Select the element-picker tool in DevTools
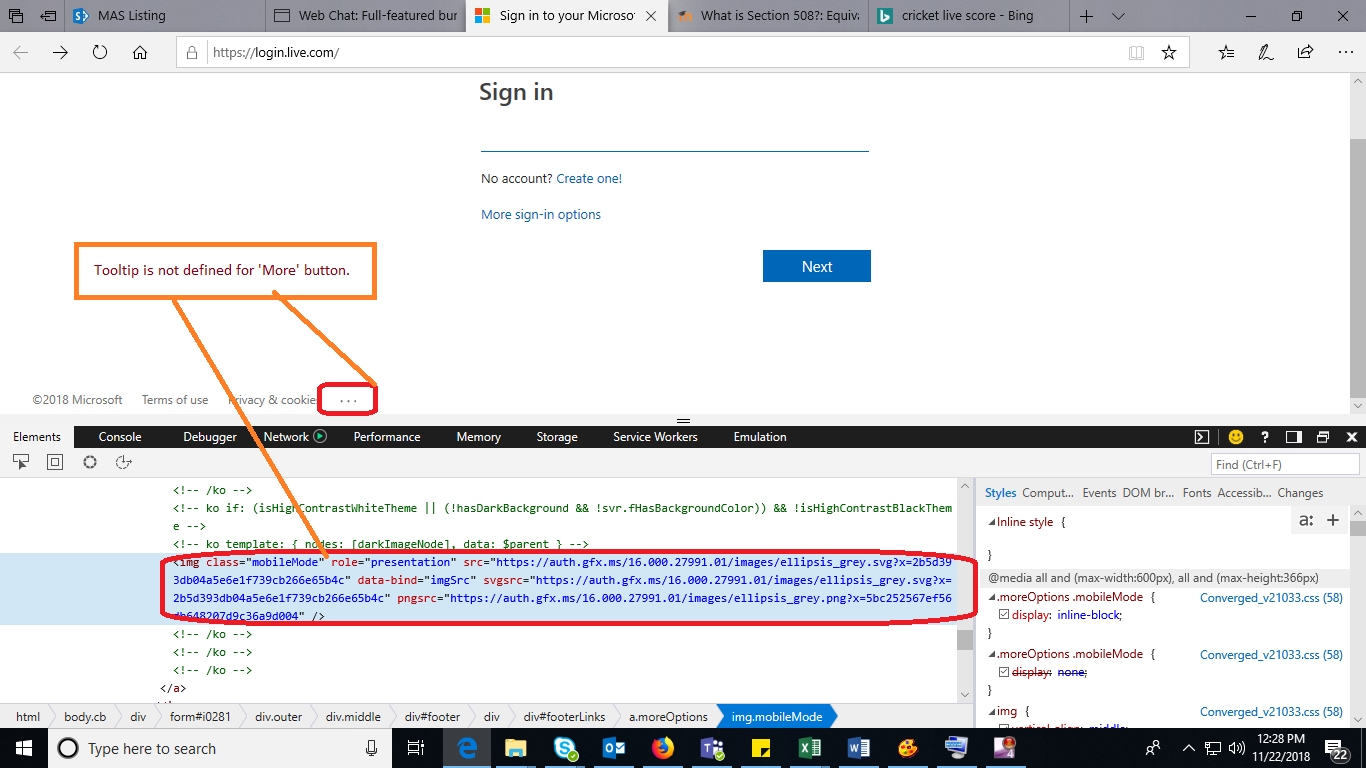Screen dimensions: 1366x768 pos(21,462)
